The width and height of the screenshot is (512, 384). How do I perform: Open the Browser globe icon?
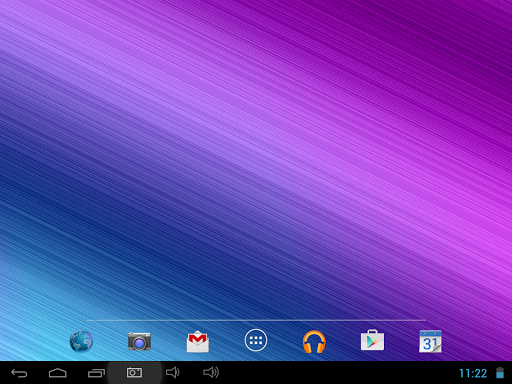[81, 341]
